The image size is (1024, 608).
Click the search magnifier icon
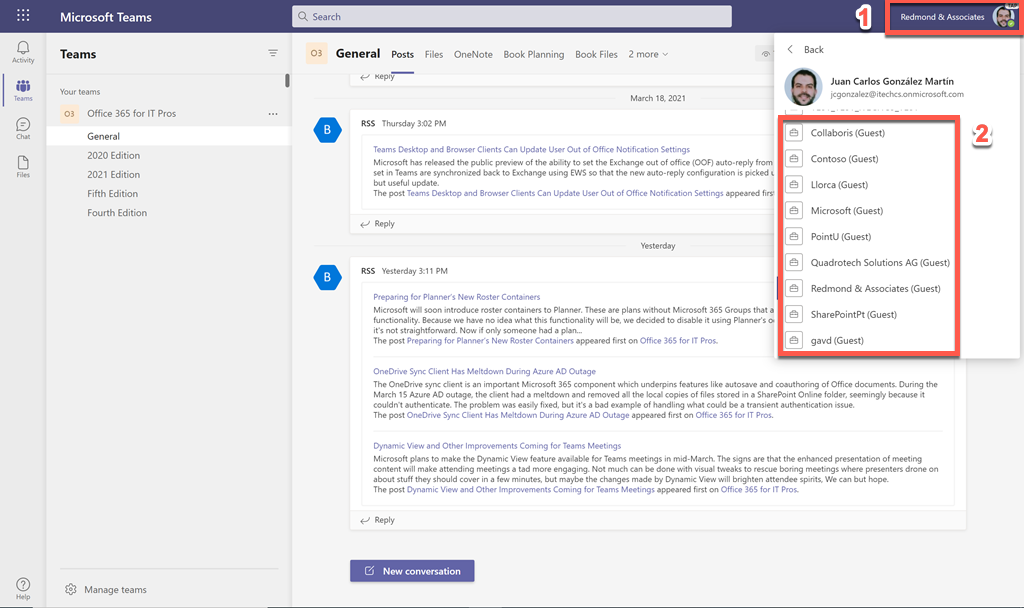pos(302,16)
